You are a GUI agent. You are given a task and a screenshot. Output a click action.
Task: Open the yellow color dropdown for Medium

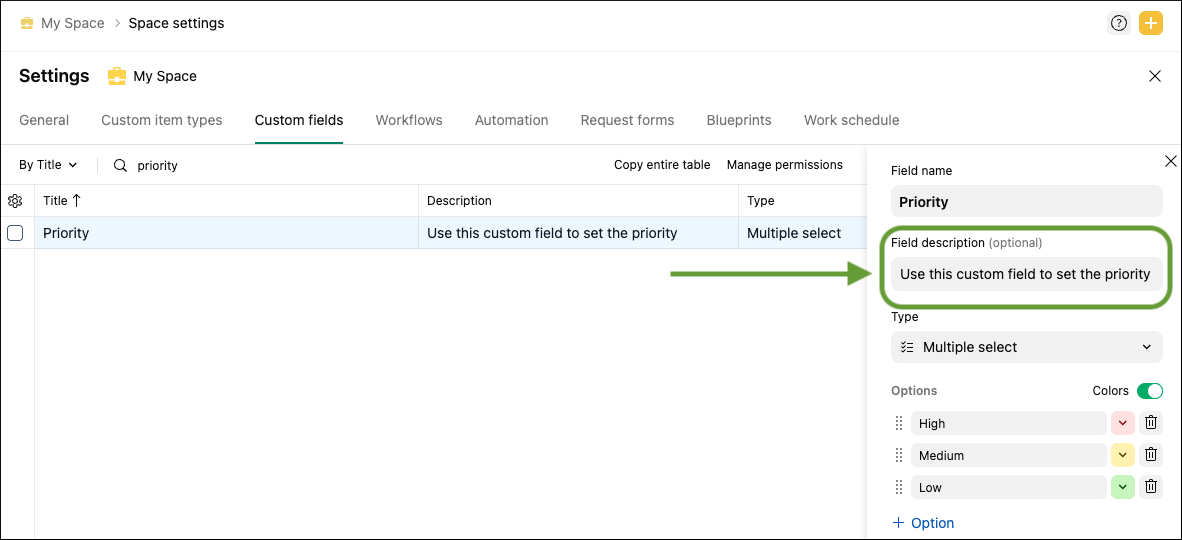click(x=1122, y=455)
